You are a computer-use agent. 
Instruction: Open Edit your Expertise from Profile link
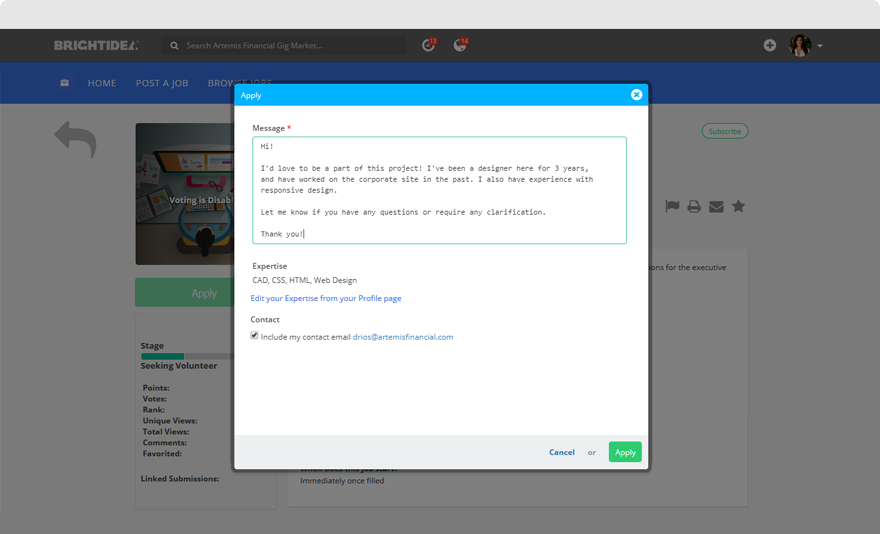[x=326, y=298]
